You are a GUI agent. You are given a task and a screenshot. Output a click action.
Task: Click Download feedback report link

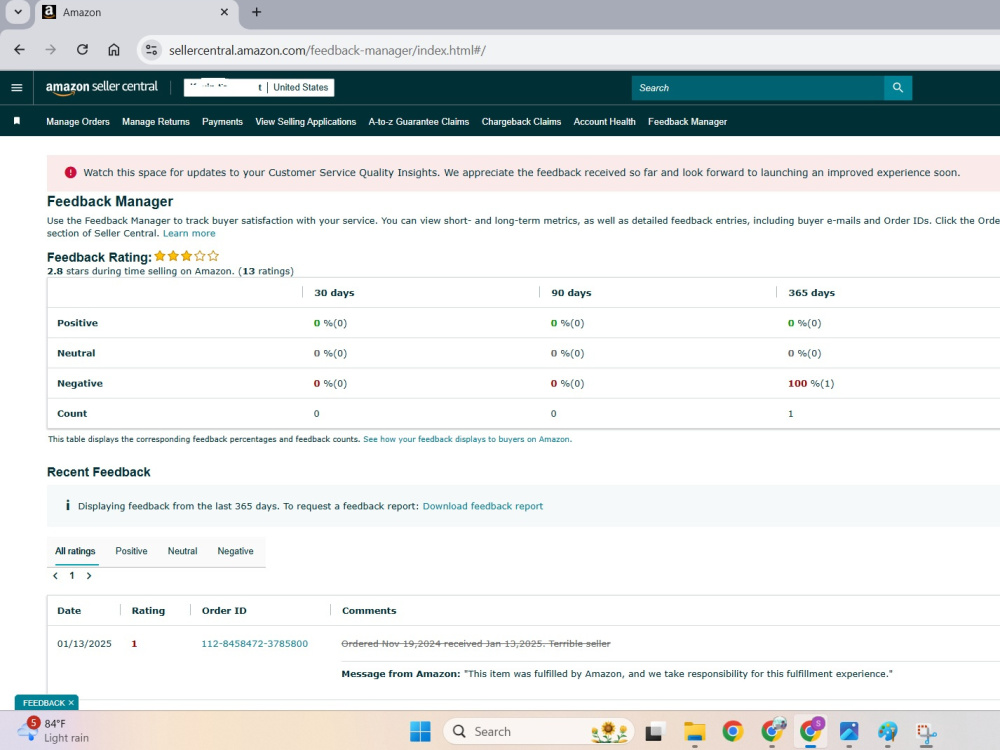[483, 506]
